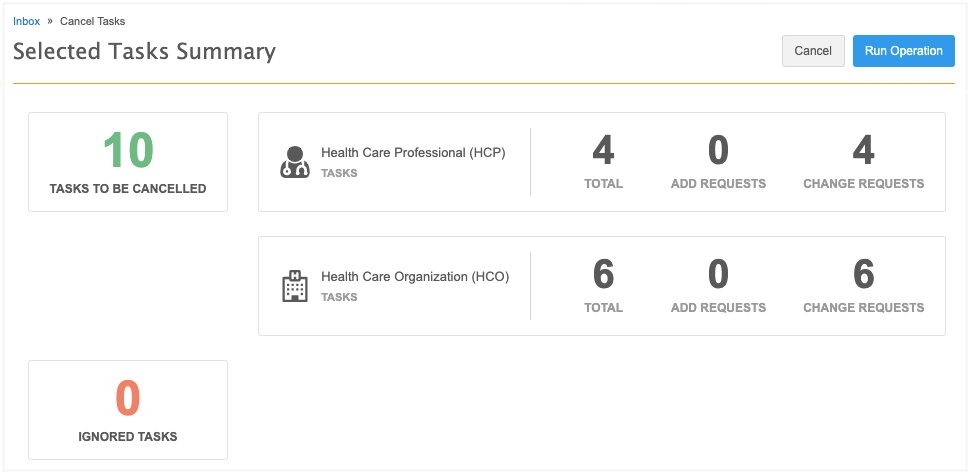Click the Health Care Organization building icon
Screen dimensions: 970x474
pyautogui.click(x=294, y=286)
